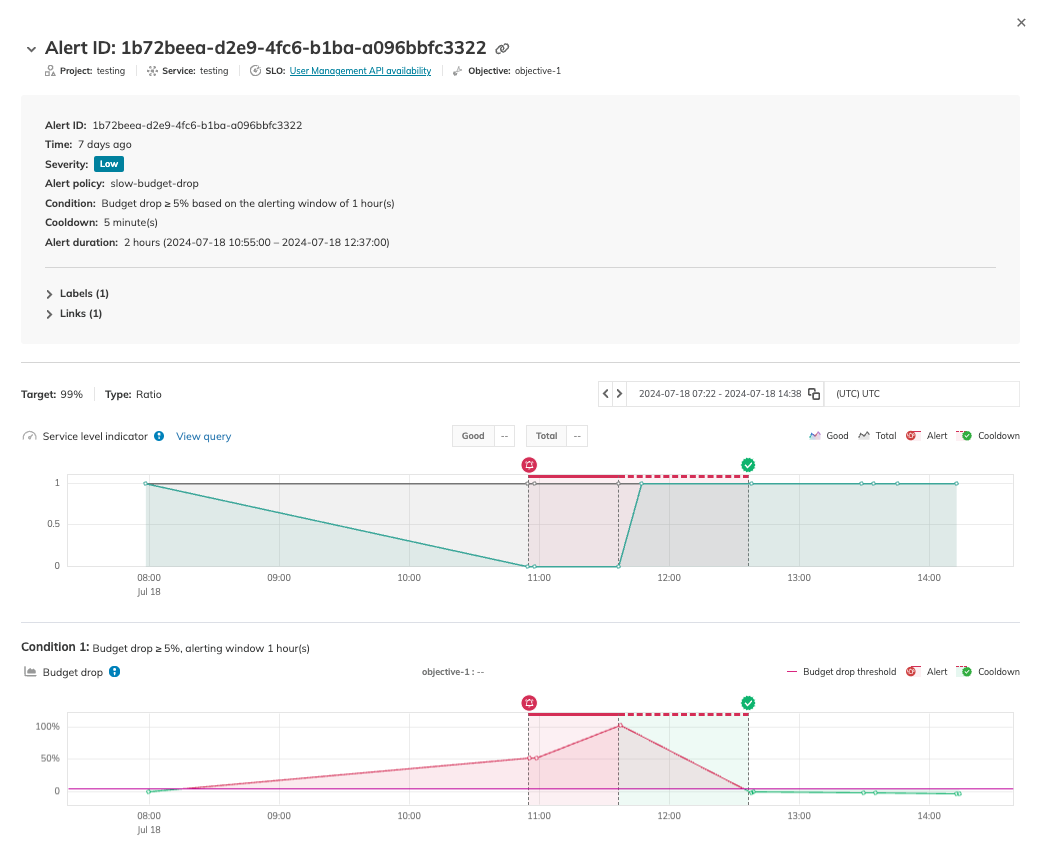Click the red alert start marker on SLI chart
Screen dimensions: 1043x846
coord(529,464)
